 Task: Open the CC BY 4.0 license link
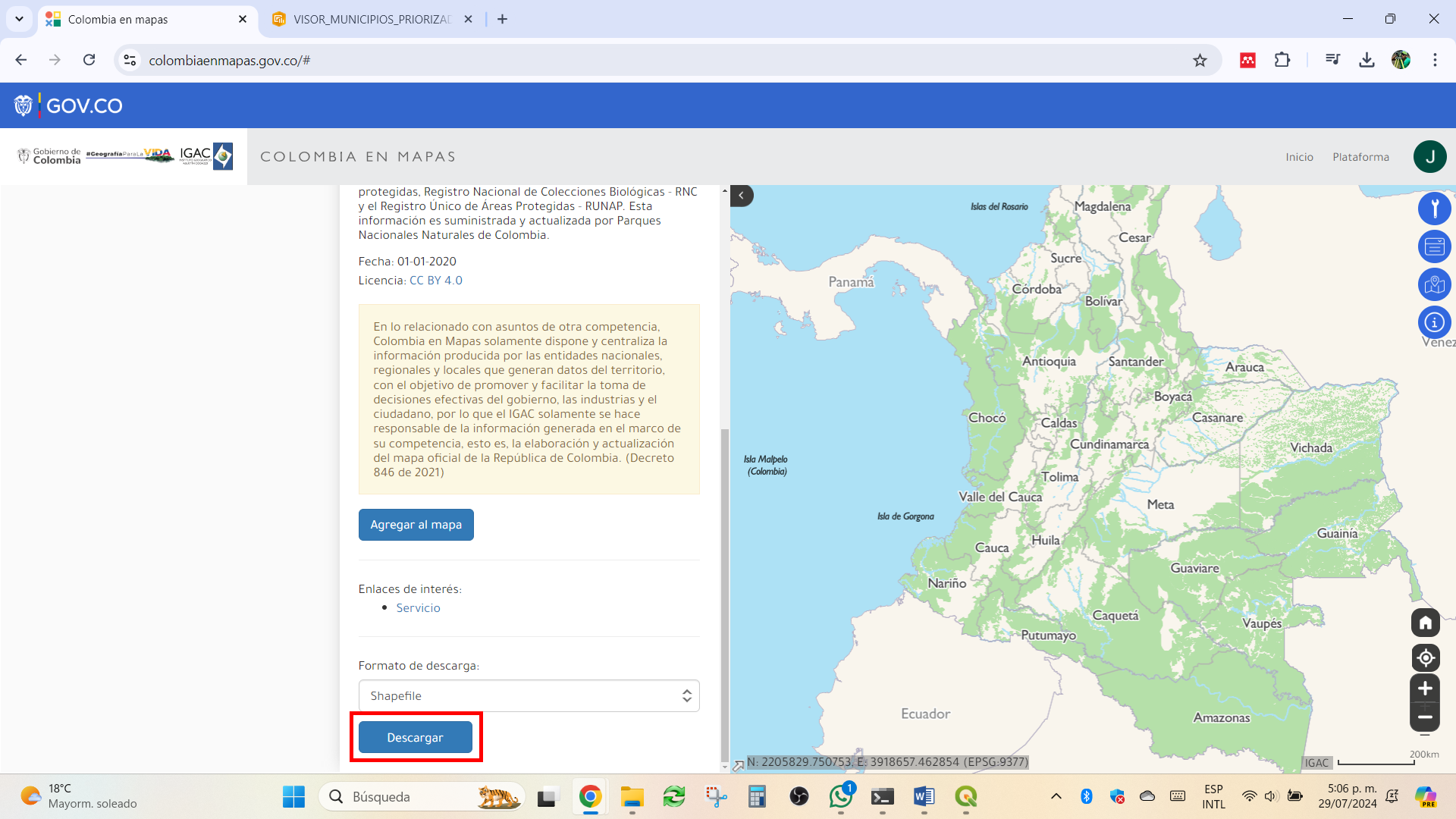click(x=436, y=281)
